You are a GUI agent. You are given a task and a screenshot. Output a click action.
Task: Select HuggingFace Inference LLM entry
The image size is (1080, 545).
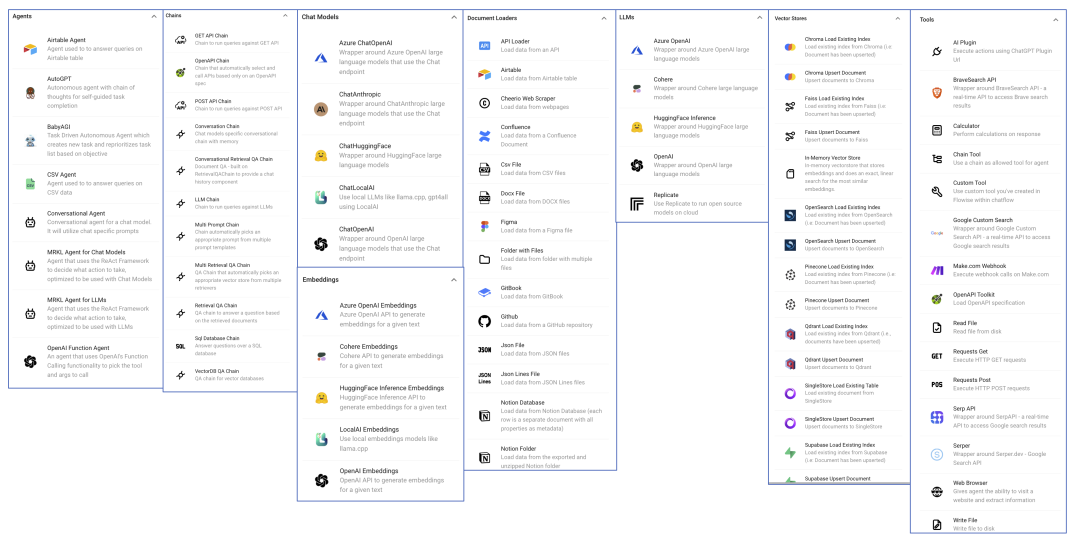(692, 127)
